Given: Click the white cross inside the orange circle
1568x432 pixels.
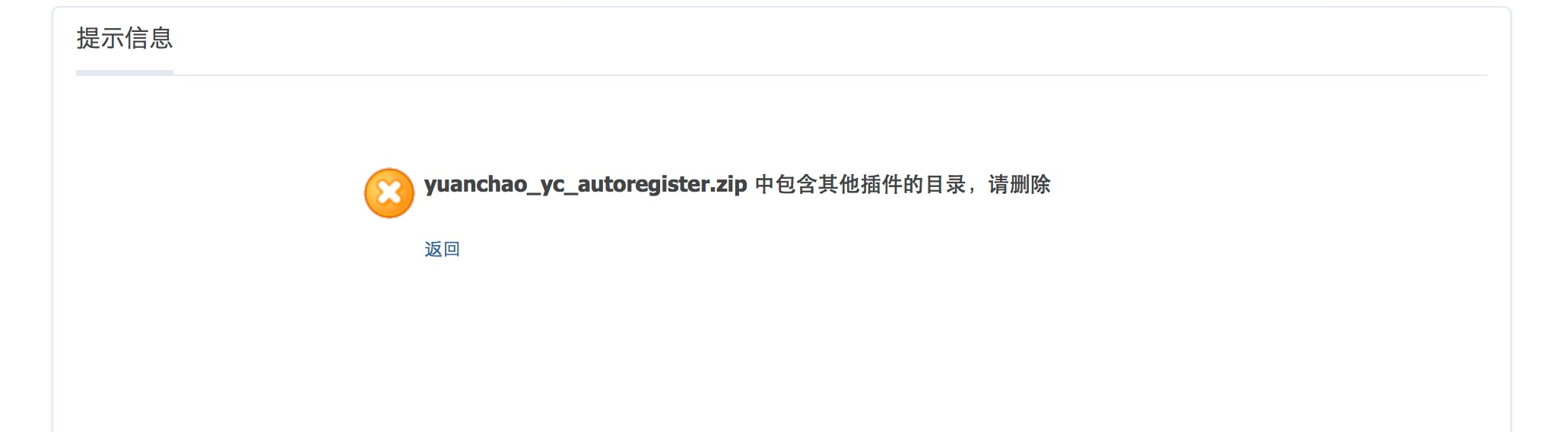Looking at the screenshot, I should [389, 193].
